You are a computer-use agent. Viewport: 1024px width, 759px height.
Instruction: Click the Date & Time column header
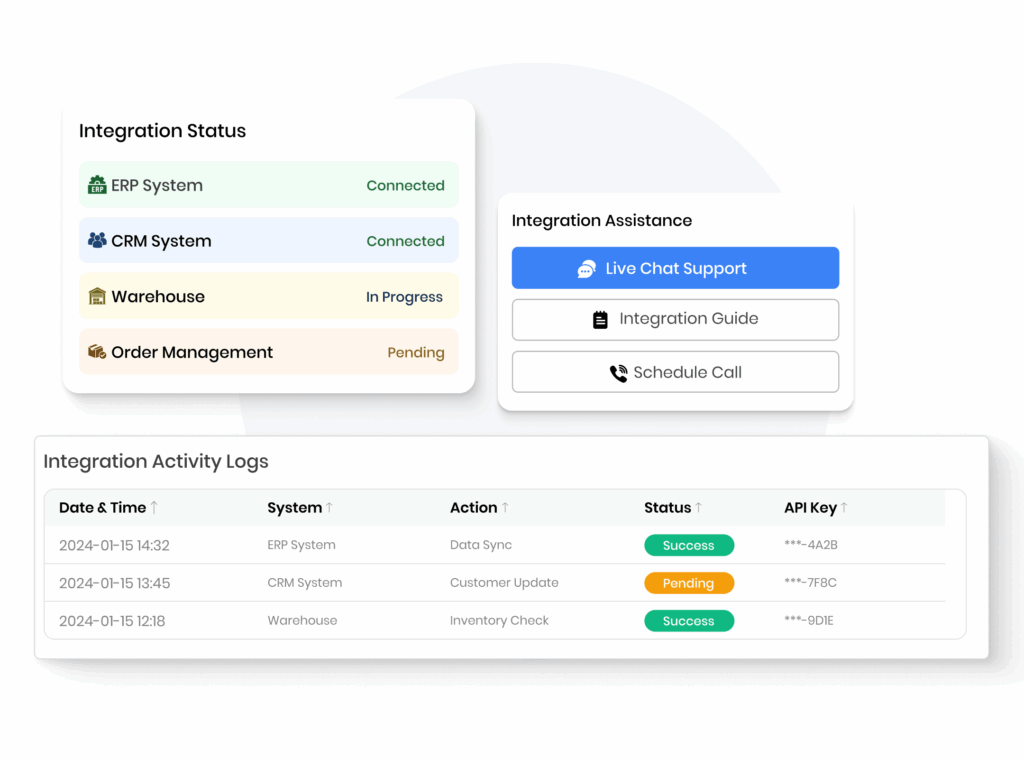point(103,508)
